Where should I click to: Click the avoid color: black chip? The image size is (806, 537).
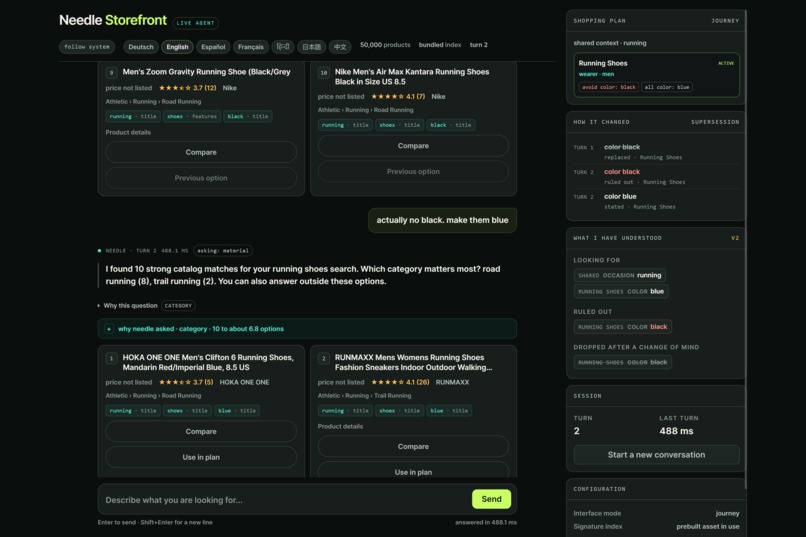pos(609,87)
